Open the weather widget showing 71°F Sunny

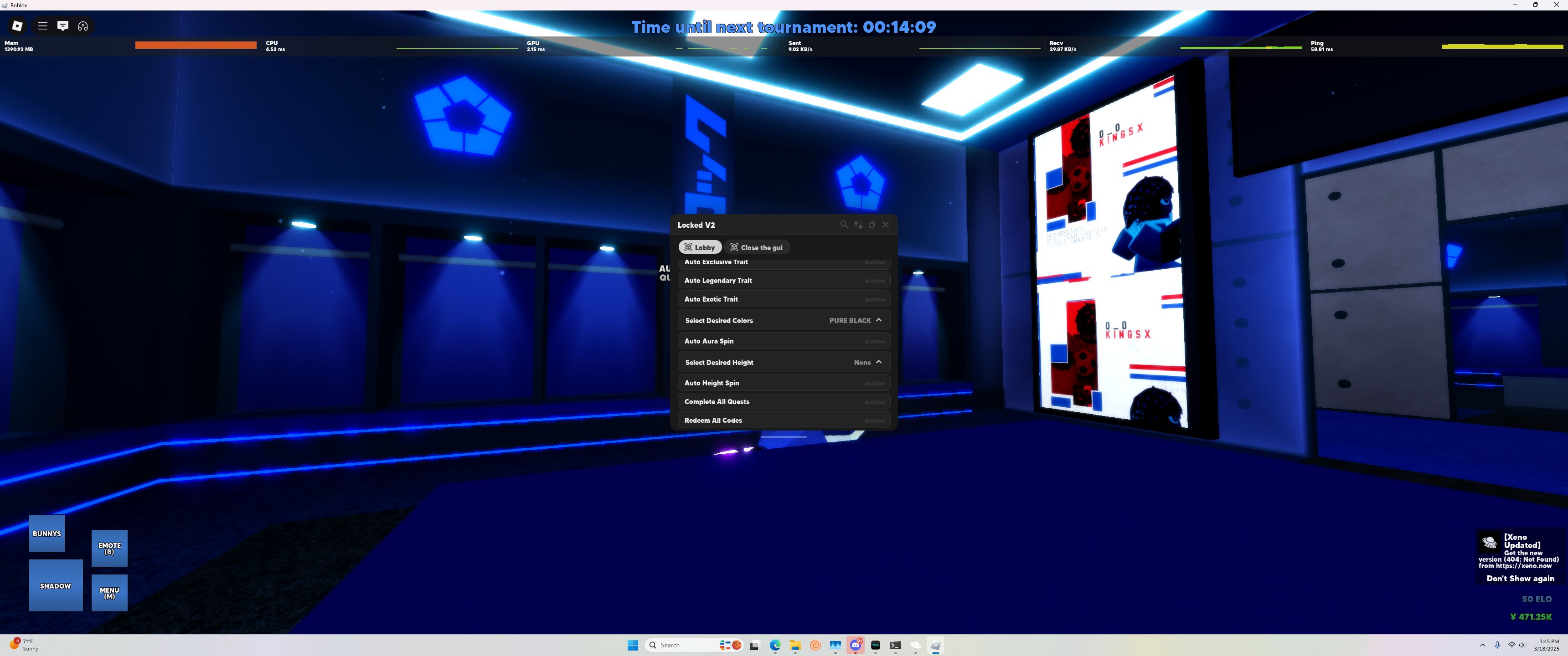click(x=23, y=645)
